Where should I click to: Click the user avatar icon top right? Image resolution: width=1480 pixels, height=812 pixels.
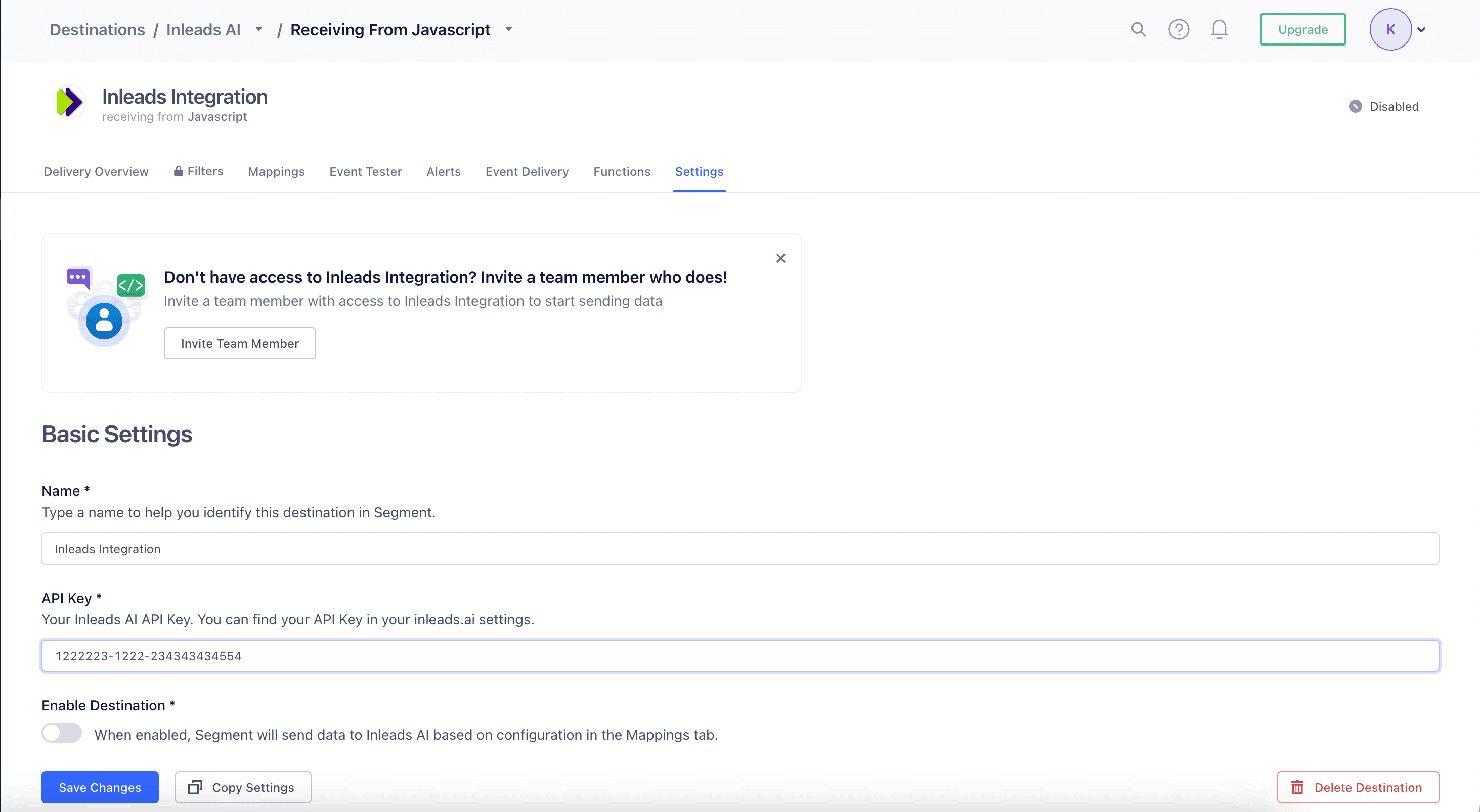(x=1391, y=29)
